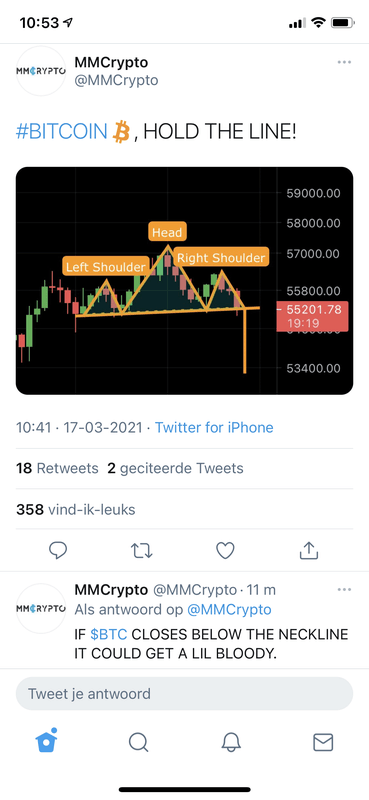
Task: Open the Messages envelope tab
Action: tap(323, 742)
